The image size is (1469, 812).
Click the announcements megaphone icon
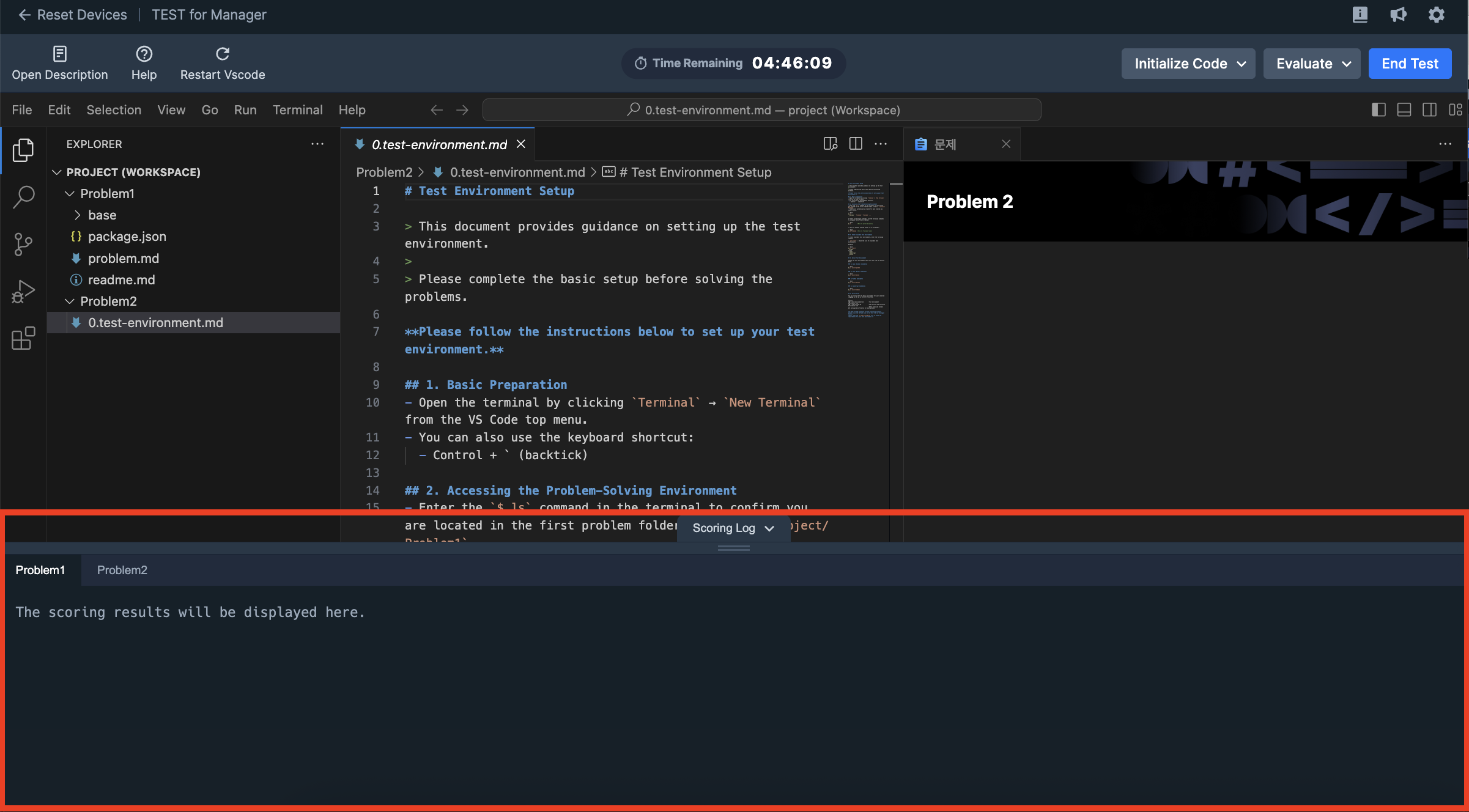(x=1398, y=14)
